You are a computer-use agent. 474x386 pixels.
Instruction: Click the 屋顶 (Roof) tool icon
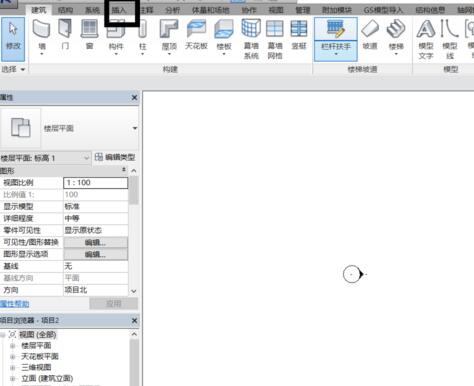coord(169,29)
